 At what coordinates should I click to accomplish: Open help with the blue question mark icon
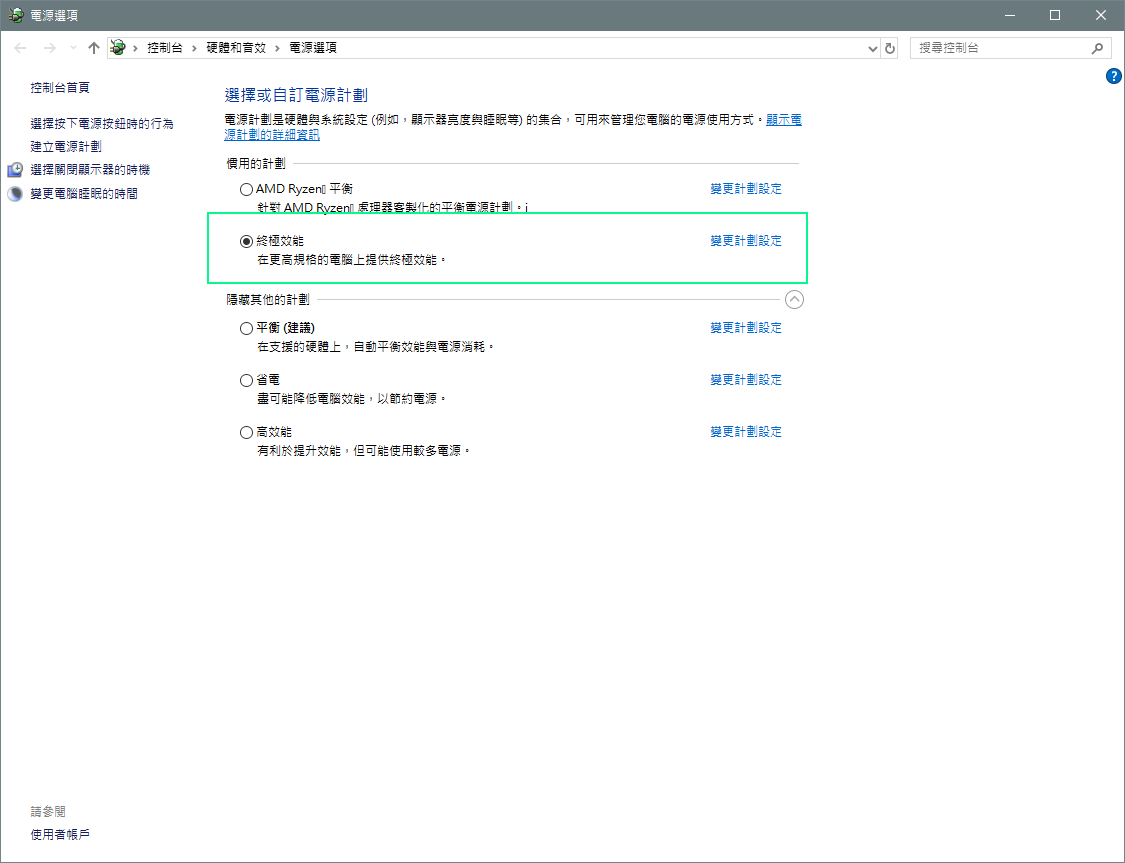[1114, 76]
